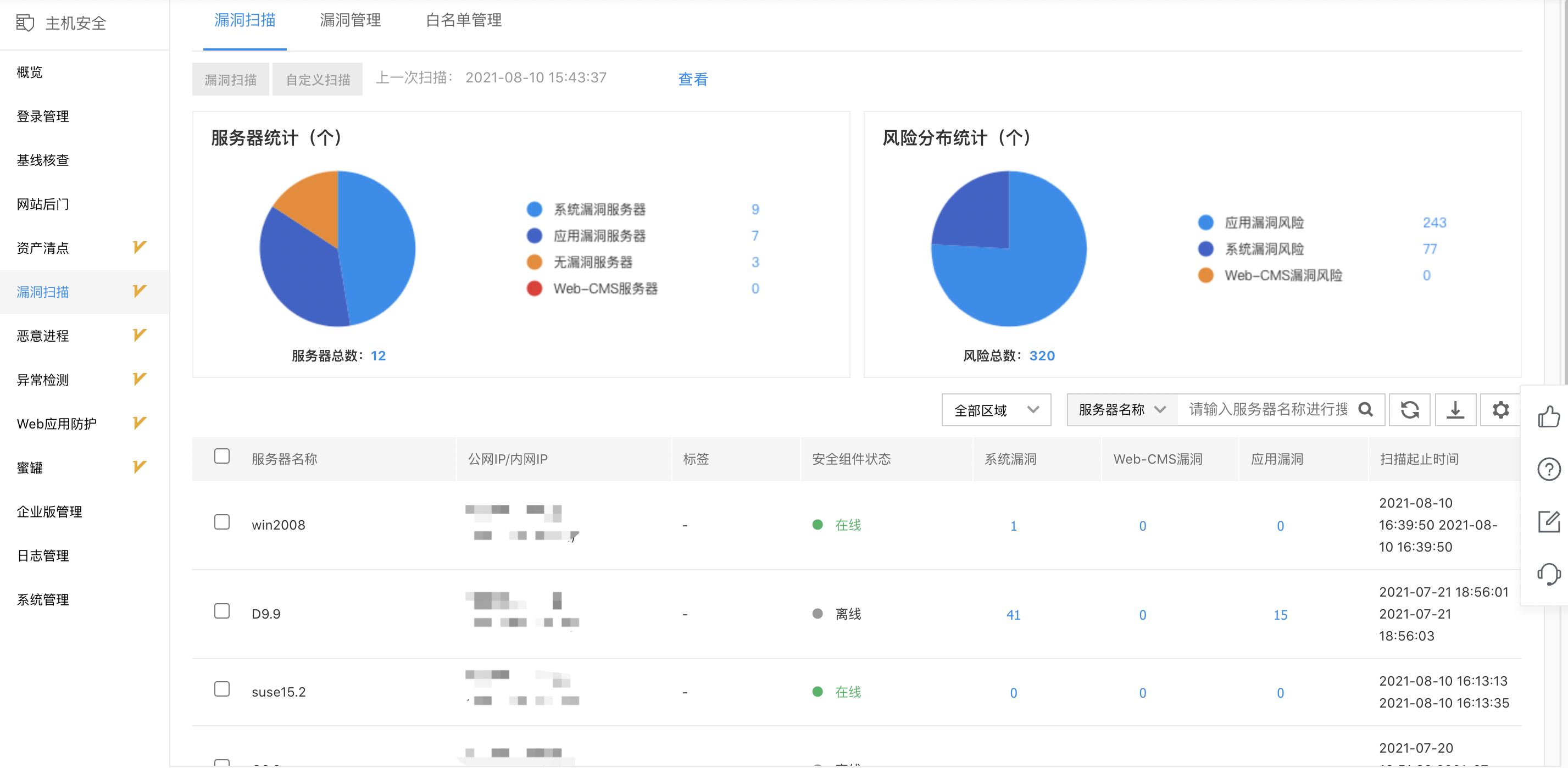Open D9.9 application vulnerability count 15
The image size is (1568, 768).
click(x=1280, y=615)
